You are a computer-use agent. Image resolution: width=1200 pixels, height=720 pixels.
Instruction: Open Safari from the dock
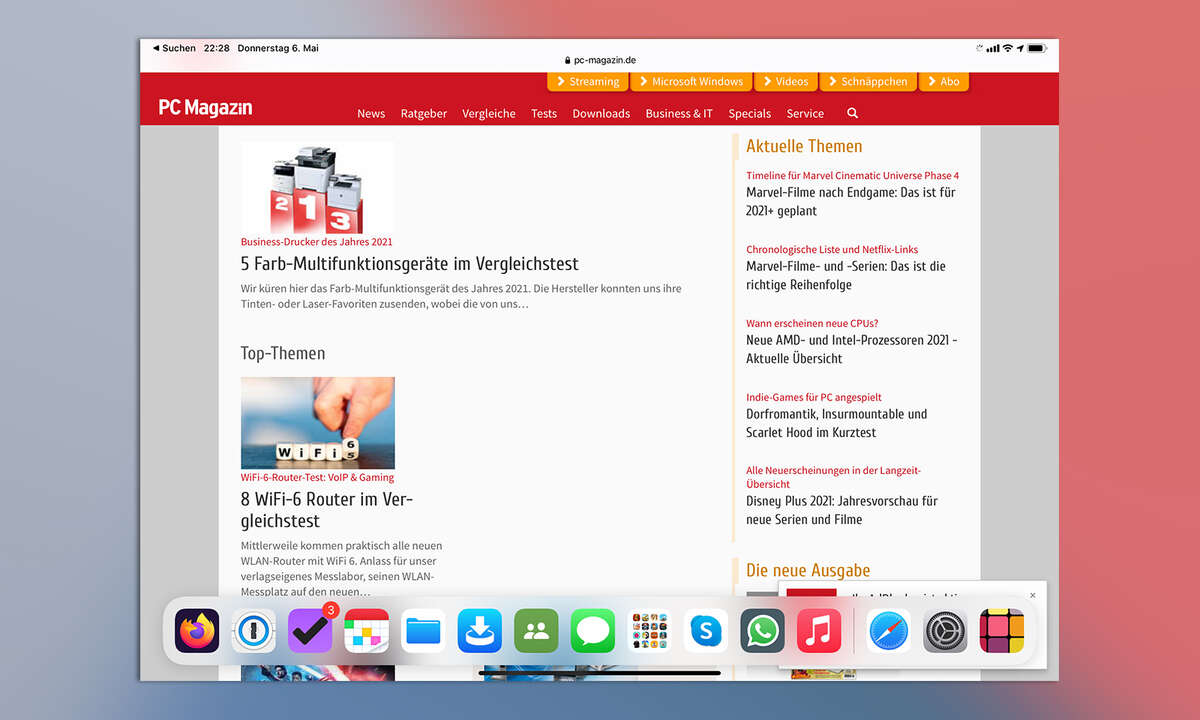click(x=889, y=631)
